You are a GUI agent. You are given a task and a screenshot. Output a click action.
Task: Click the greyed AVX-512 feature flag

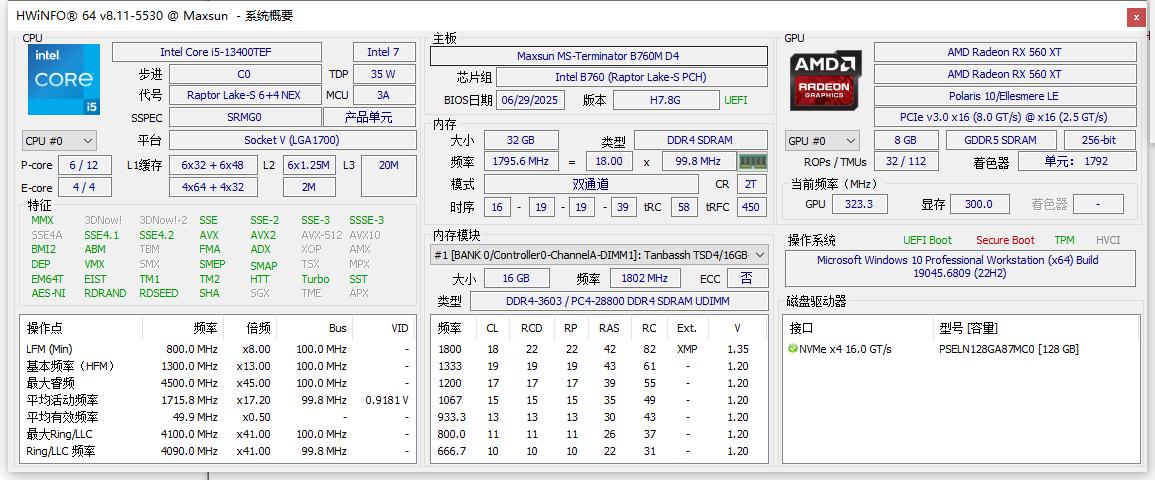tap(322, 235)
